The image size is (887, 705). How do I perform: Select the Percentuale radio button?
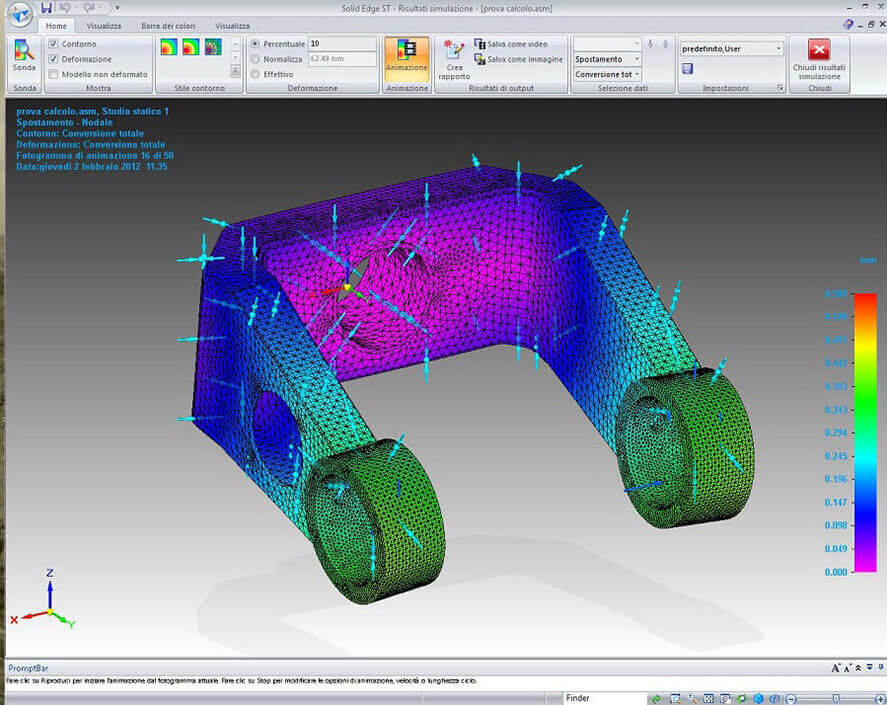(x=255, y=44)
